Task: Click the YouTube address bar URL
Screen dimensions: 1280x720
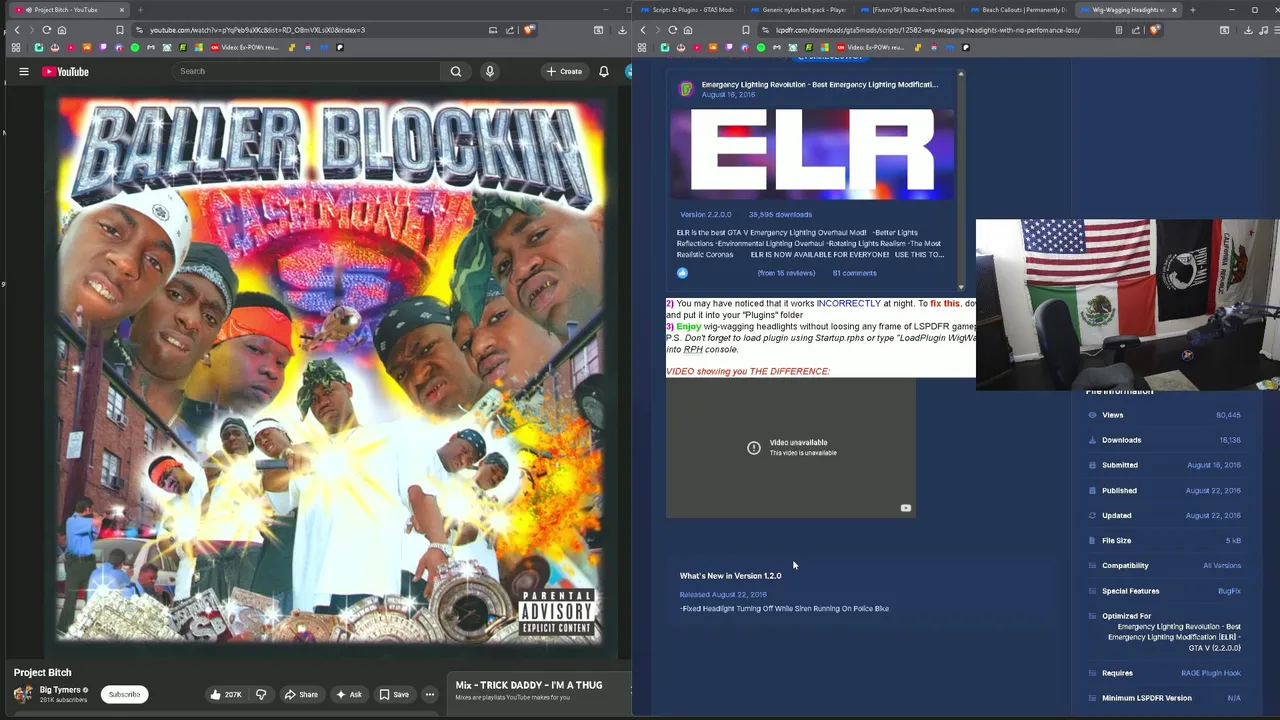Action: pos(257,30)
